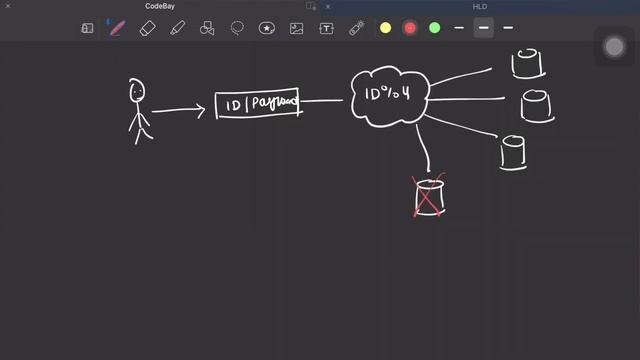This screenshot has width=640, height=360.
Task: Choose the red pen color
Action: coord(410,28)
